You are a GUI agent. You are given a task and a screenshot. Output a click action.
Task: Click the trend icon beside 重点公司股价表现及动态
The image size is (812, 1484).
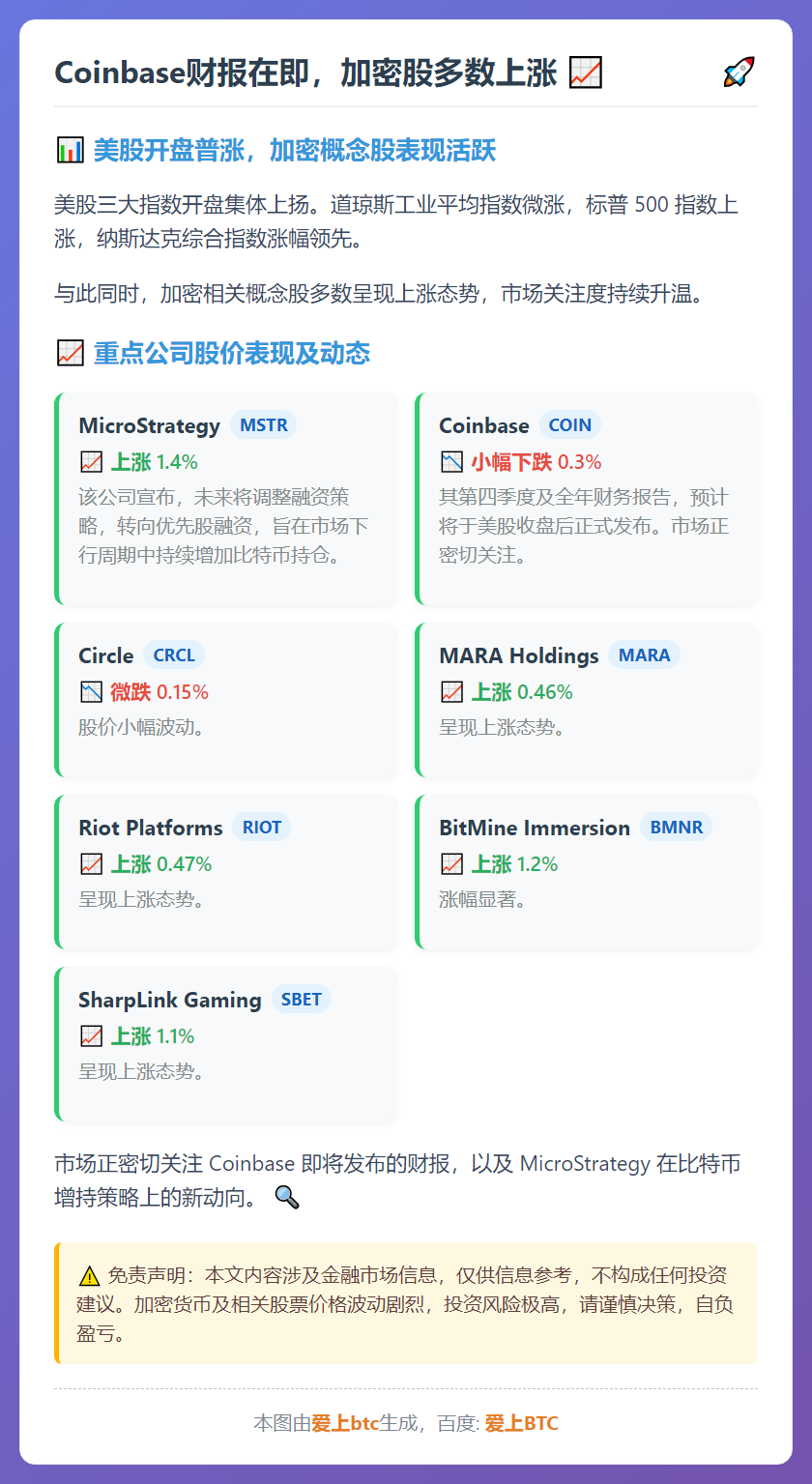[x=70, y=354]
